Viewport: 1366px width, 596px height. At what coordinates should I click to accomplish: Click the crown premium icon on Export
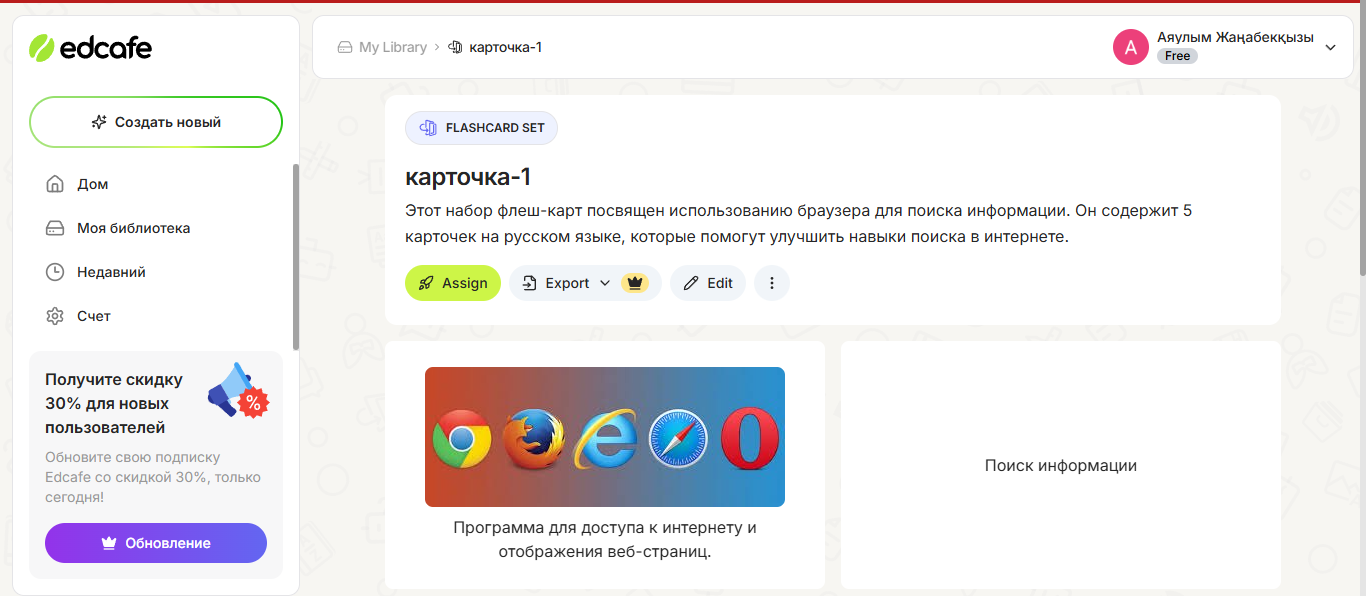(635, 283)
